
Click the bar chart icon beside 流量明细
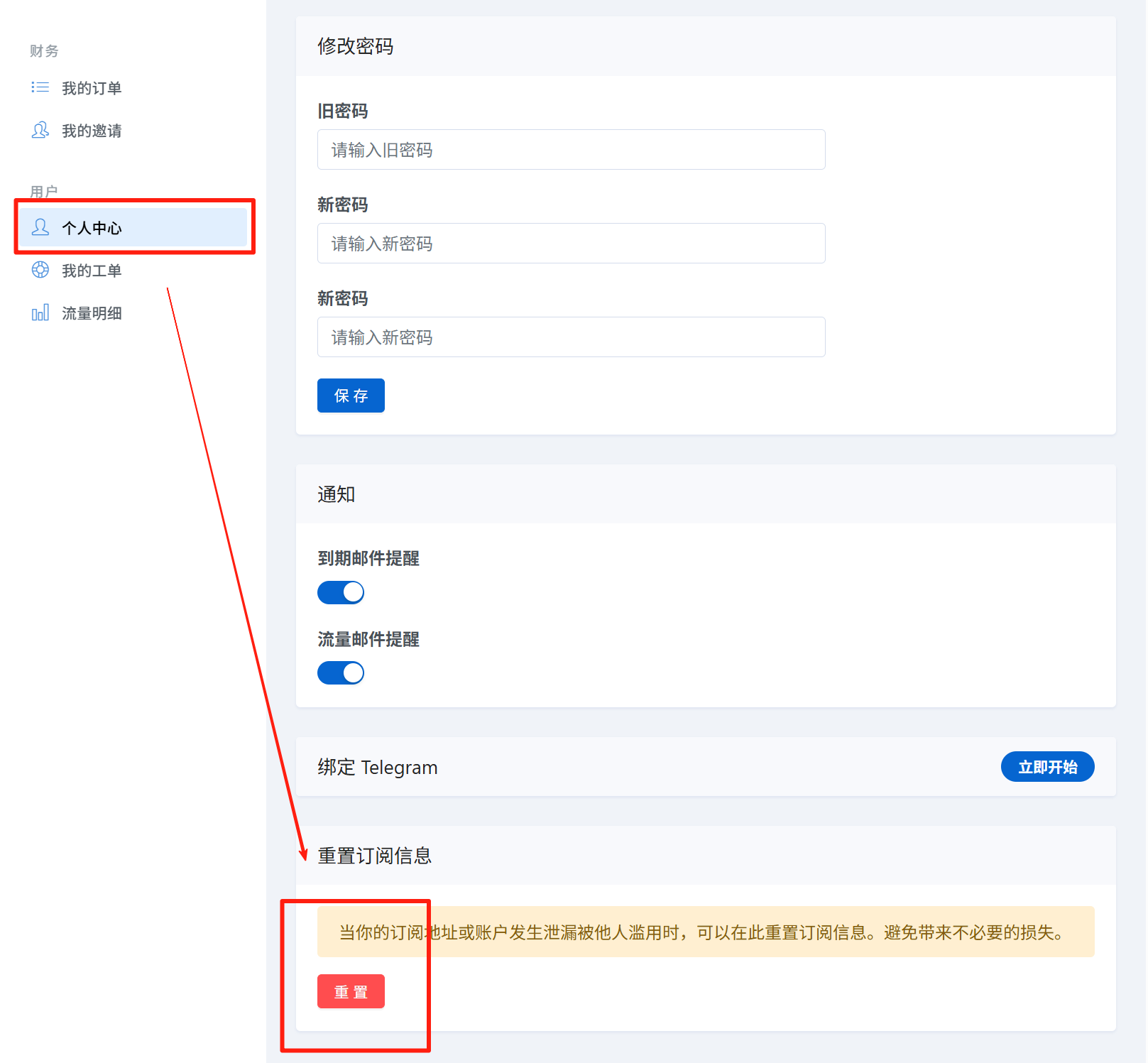pyautogui.click(x=40, y=312)
